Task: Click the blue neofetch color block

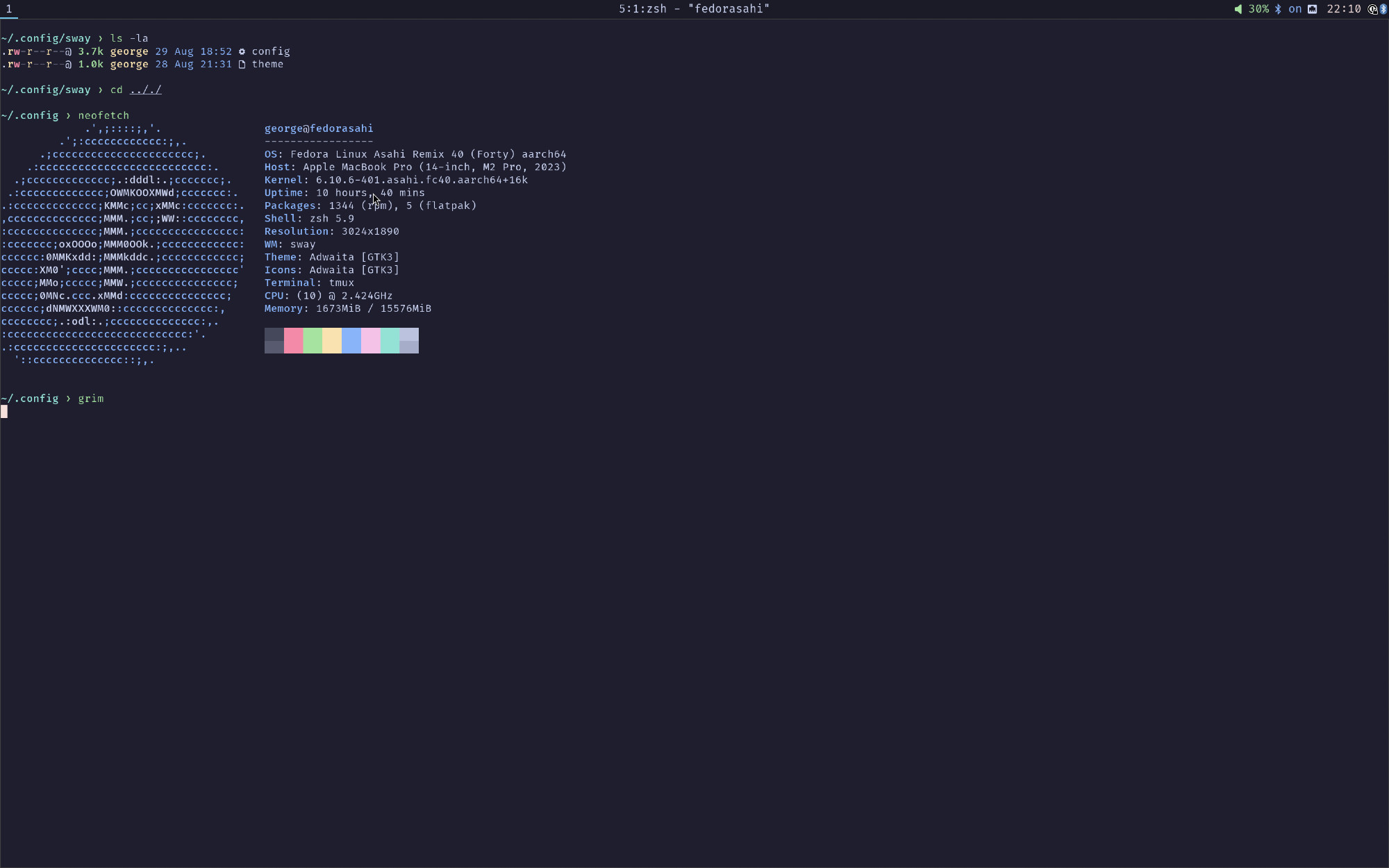Action: pos(351,340)
